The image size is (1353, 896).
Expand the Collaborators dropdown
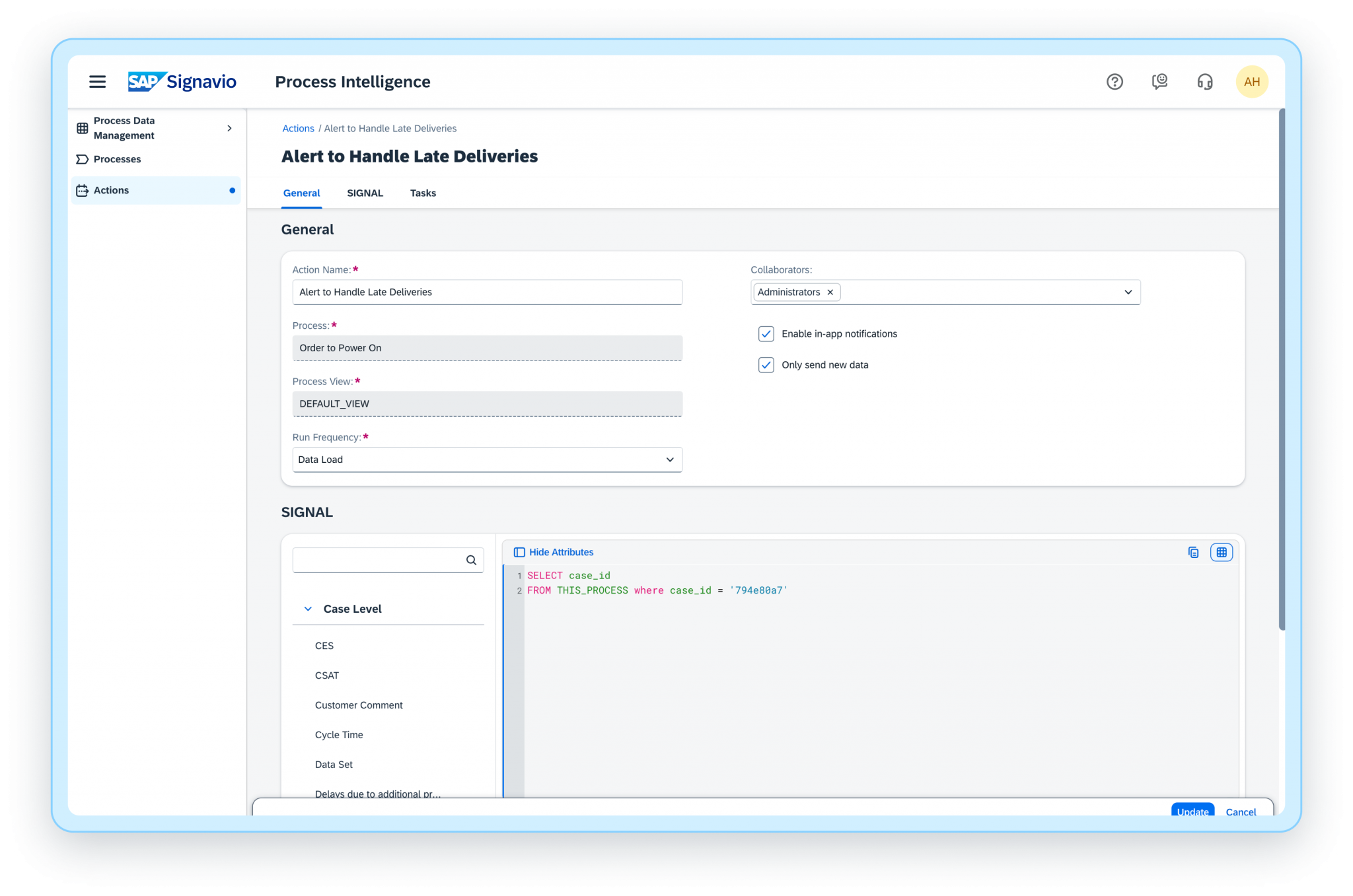point(1128,292)
